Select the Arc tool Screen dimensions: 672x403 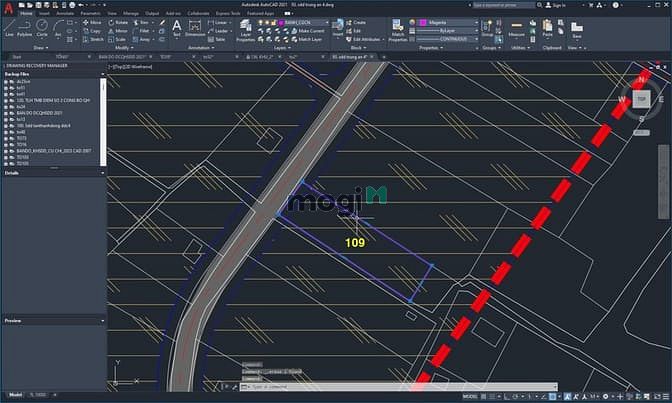58,28
